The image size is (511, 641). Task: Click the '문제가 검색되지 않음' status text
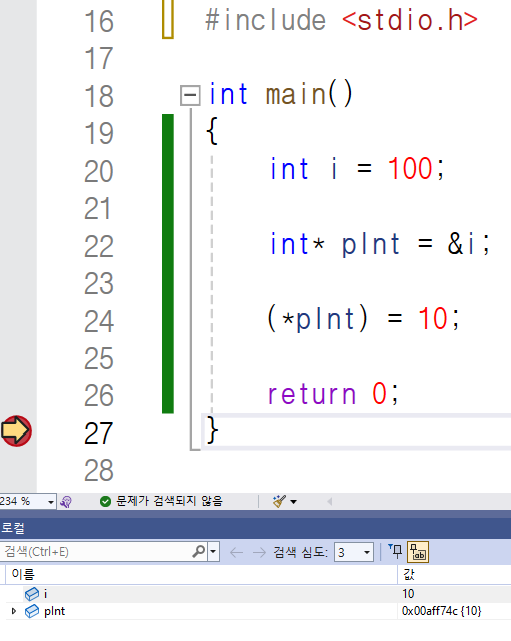[x=169, y=501]
